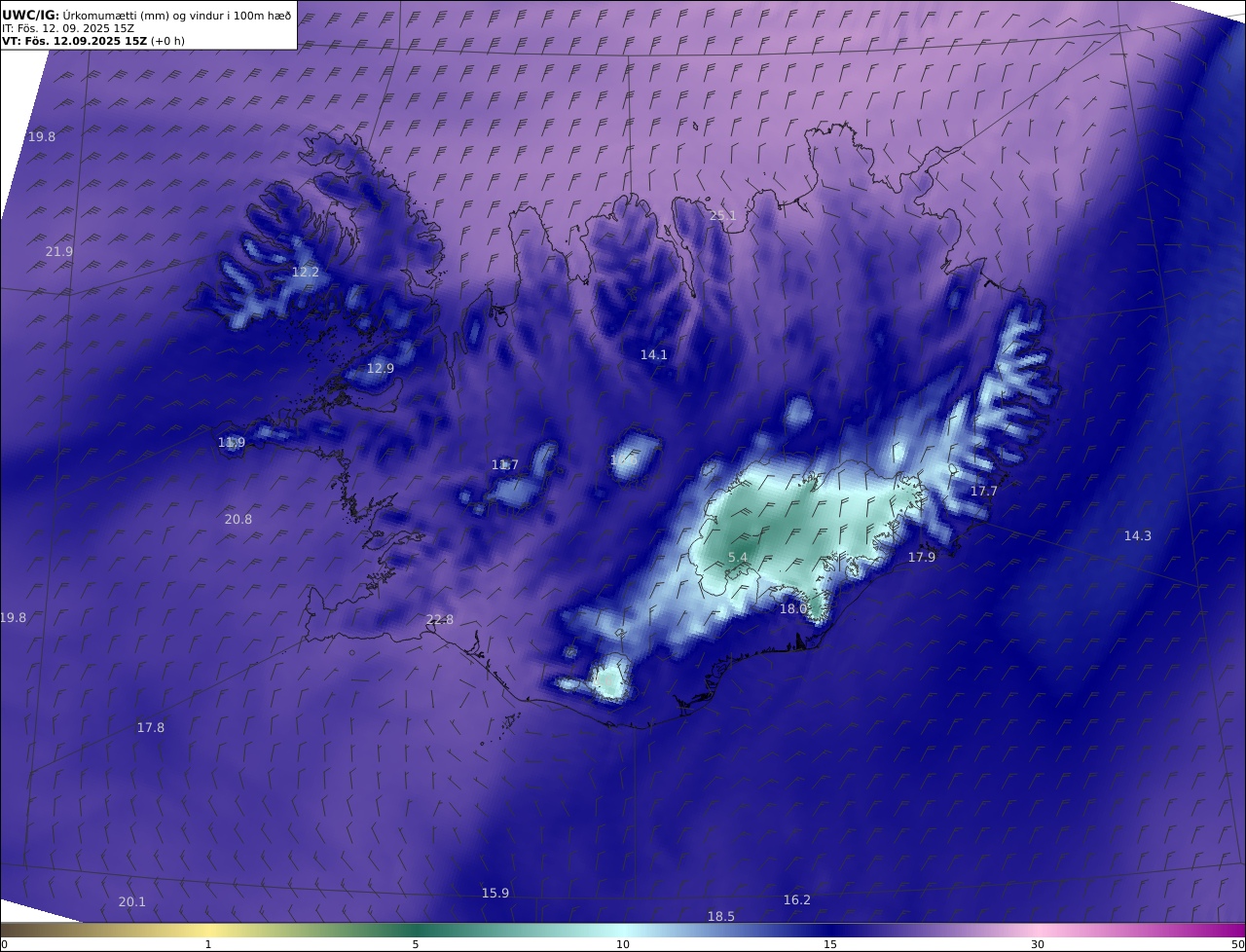
Task: Click the 17.8 value label
Action: (151, 727)
